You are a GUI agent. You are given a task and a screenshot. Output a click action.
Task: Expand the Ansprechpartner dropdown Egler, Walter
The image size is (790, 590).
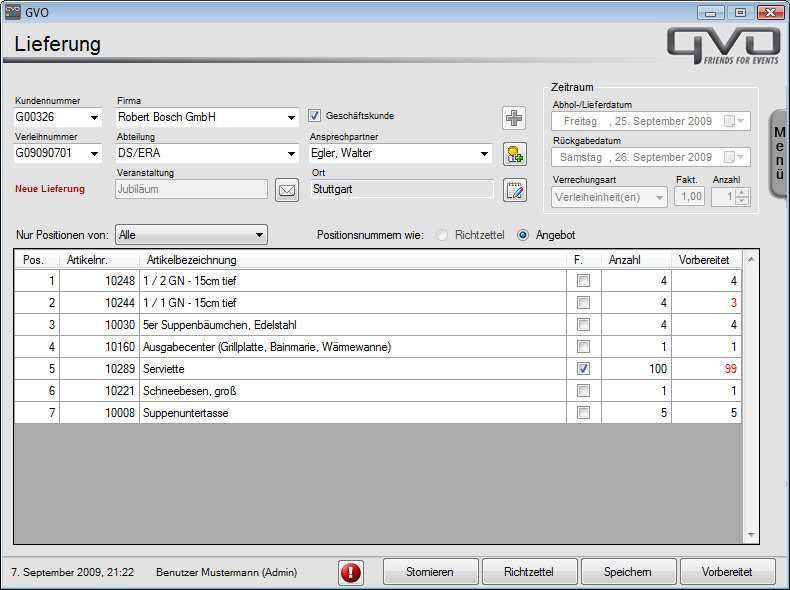pyautogui.click(x=484, y=153)
